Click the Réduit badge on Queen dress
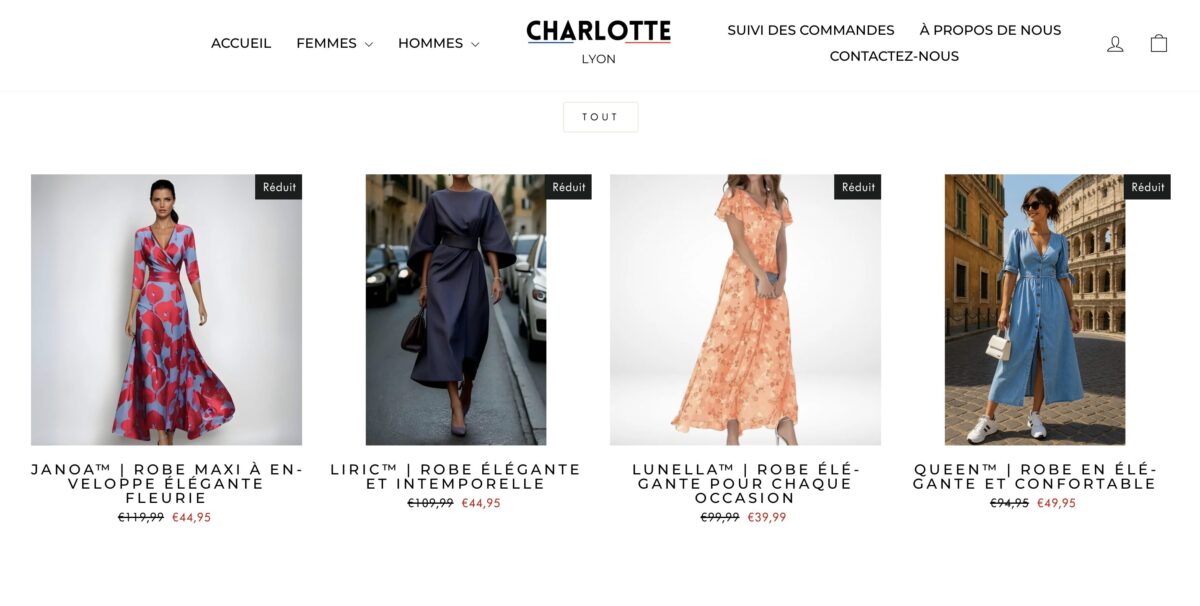Image resolution: width=1200 pixels, height=606 pixels. [1147, 187]
